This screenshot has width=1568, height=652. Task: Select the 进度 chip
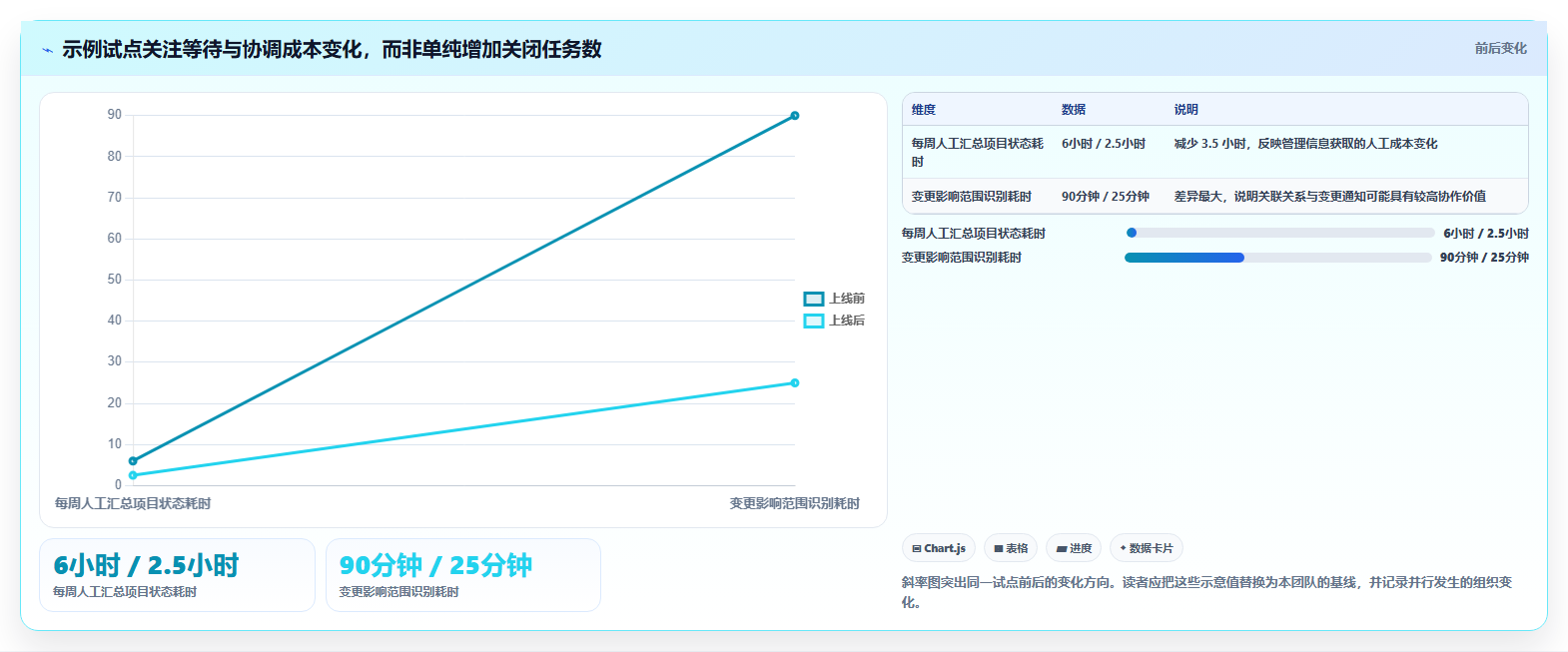click(1074, 548)
